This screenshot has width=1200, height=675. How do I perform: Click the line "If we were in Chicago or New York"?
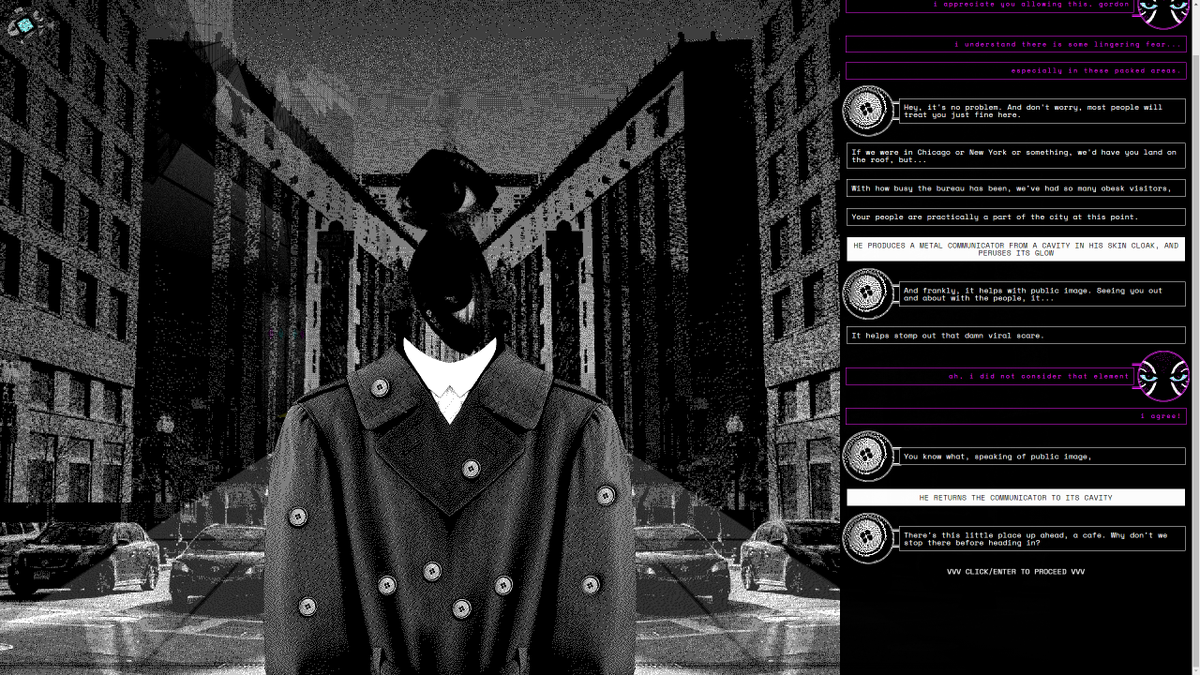[1015, 155]
